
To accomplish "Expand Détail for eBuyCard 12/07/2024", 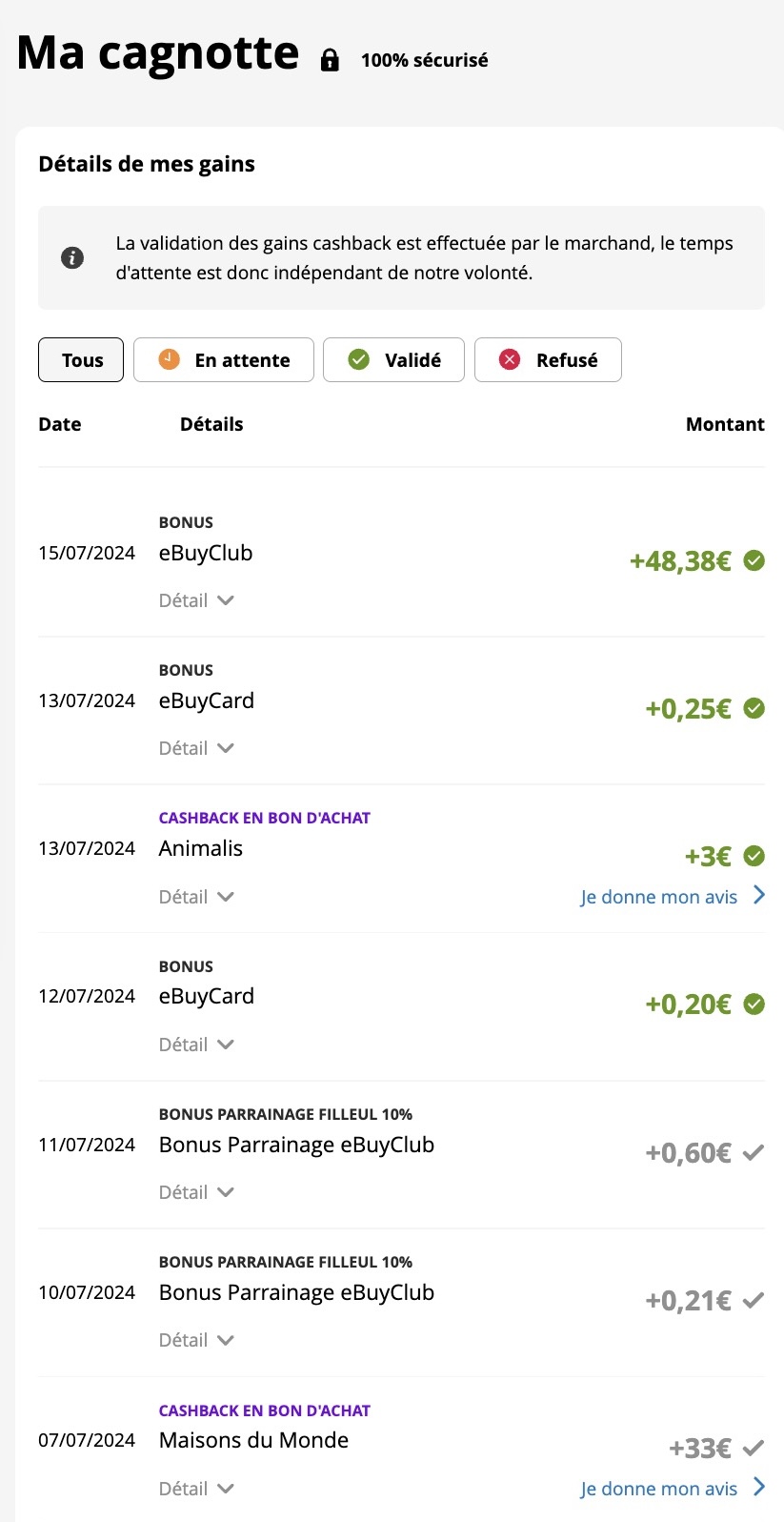I will [196, 1045].
